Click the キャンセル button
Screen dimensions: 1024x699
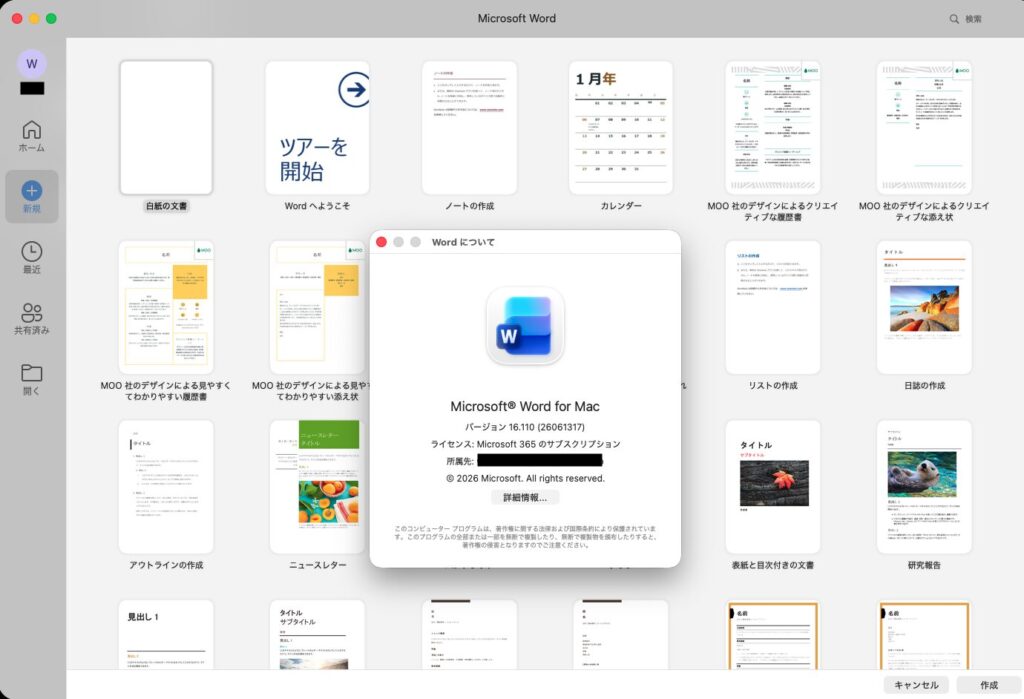(x=916, y=685)
